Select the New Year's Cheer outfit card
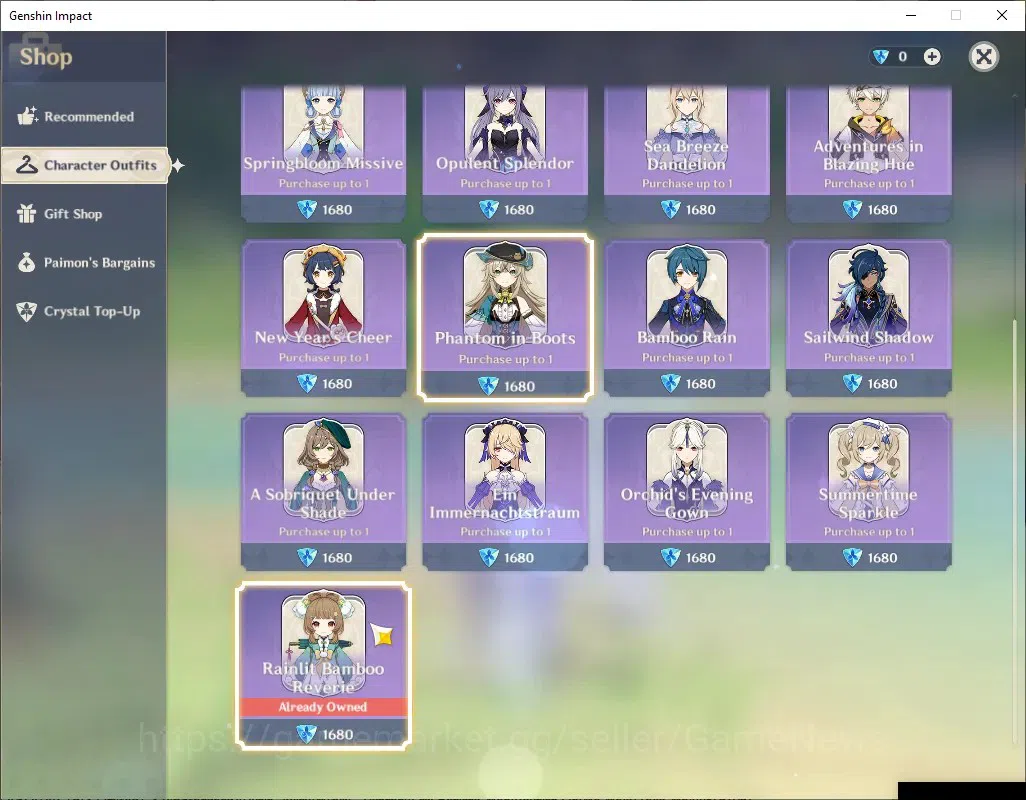Screen dimensions: 1026x800 coord(323,318)
